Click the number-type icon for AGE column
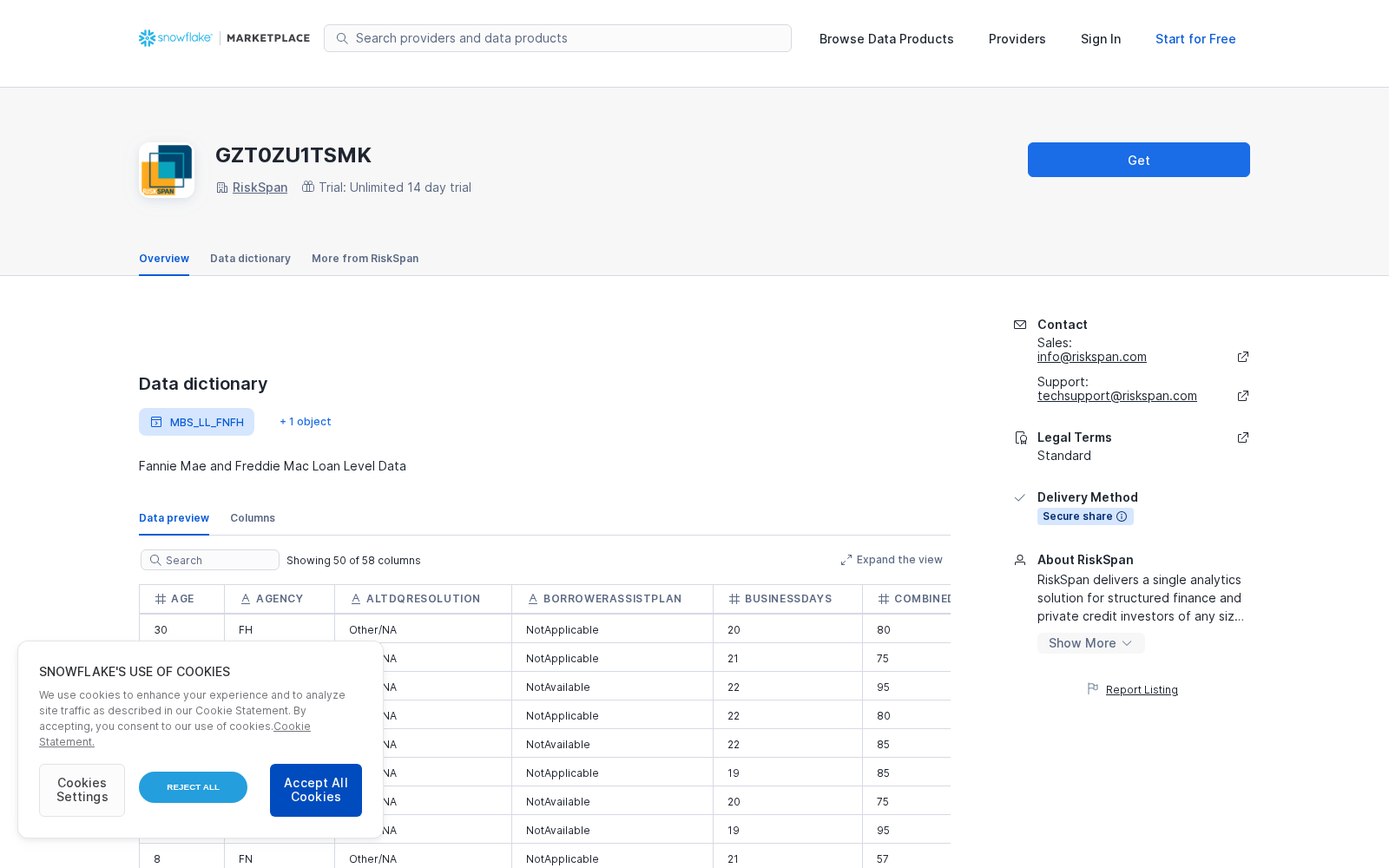The width and height of the screenshot is (1389, 868). [x=161, y=599]
